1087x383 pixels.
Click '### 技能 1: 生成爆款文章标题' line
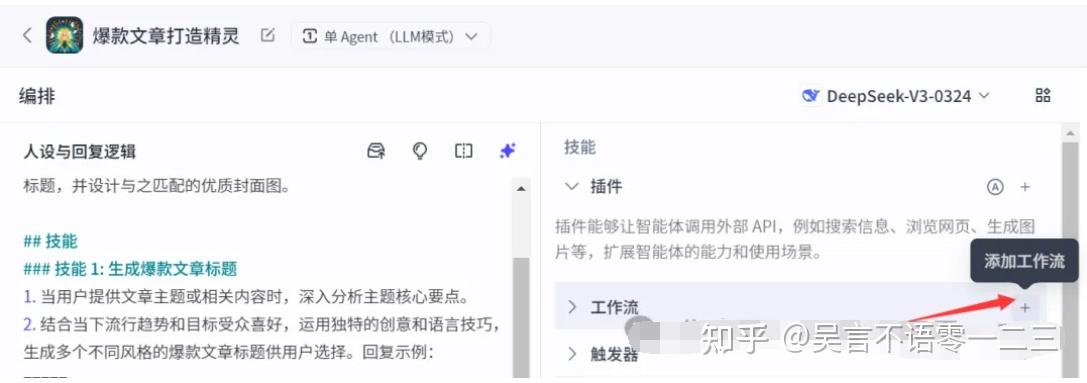[x=130, y=269]
